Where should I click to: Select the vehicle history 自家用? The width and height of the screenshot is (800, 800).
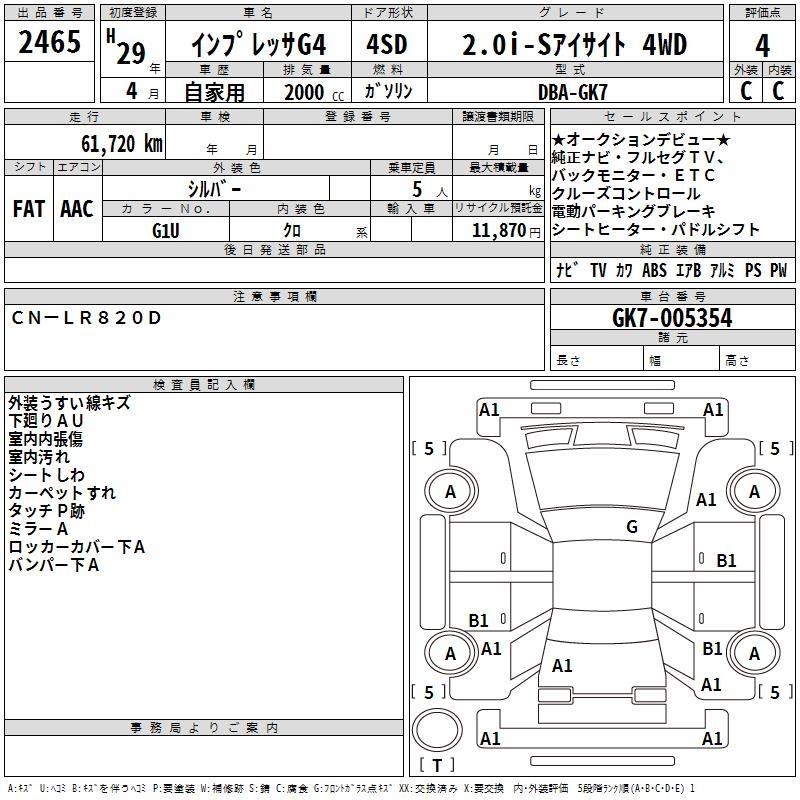click(x=214, y=92)
